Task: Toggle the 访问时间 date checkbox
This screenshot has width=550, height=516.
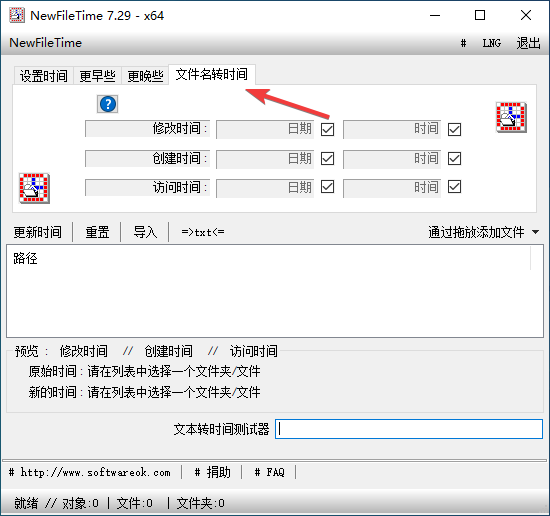Action: pos(327,187)
